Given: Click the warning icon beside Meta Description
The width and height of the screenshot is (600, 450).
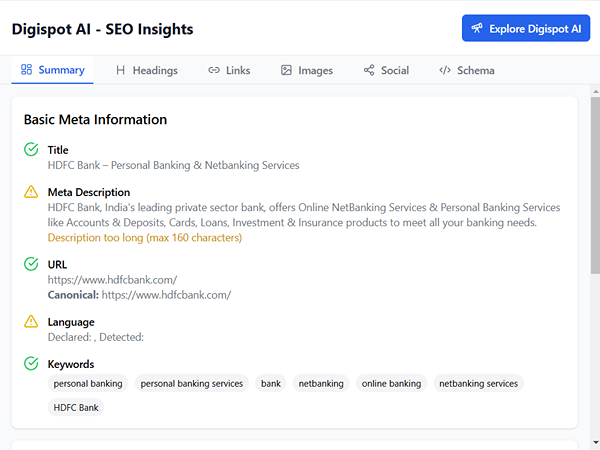Looking at the screenshot, I should click(31, 191).
